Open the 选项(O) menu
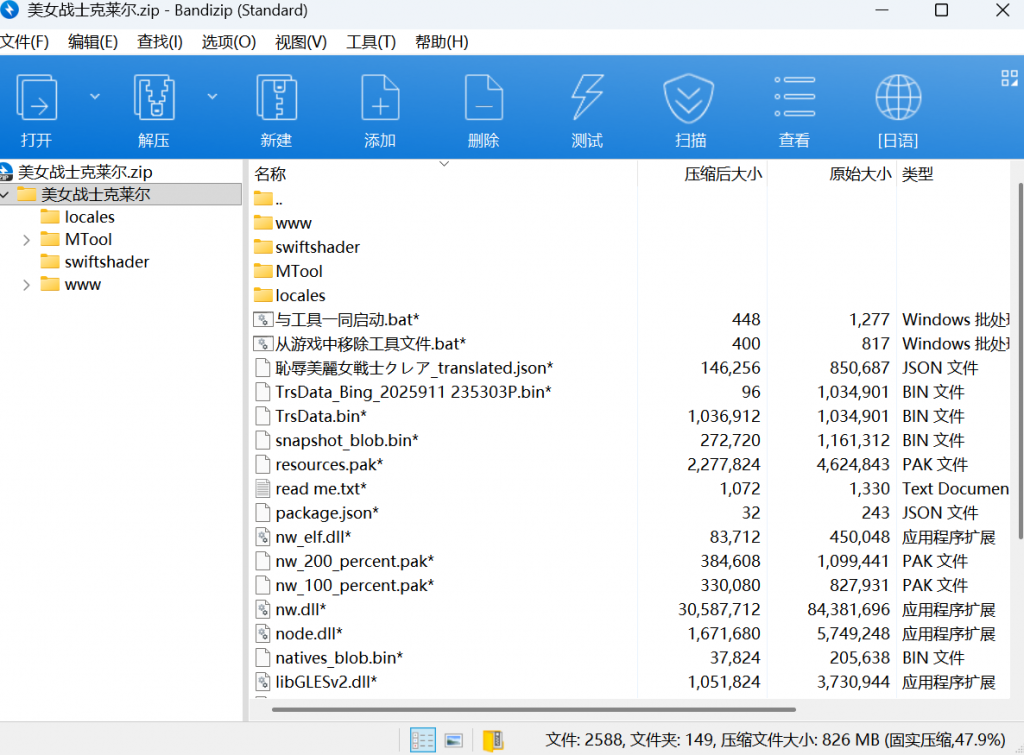 pyautogui.click(x=228, y=42)
